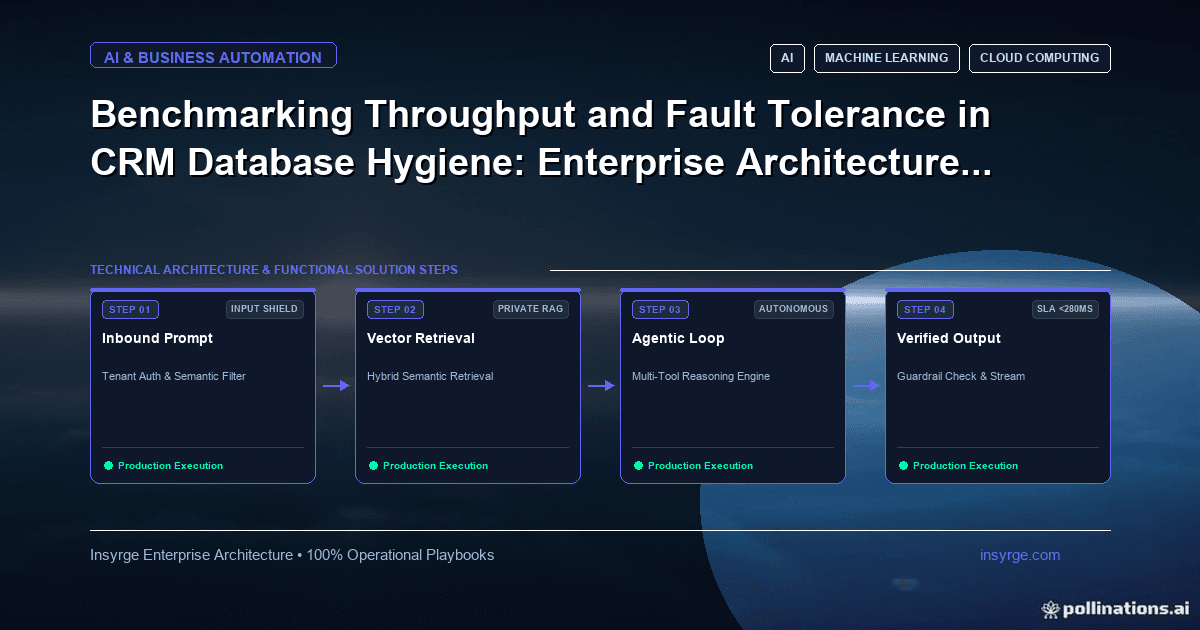This screenshot has height=630, width=1200.
Task: Click the PRIVATE RAG label
Action: pos(531,309)
